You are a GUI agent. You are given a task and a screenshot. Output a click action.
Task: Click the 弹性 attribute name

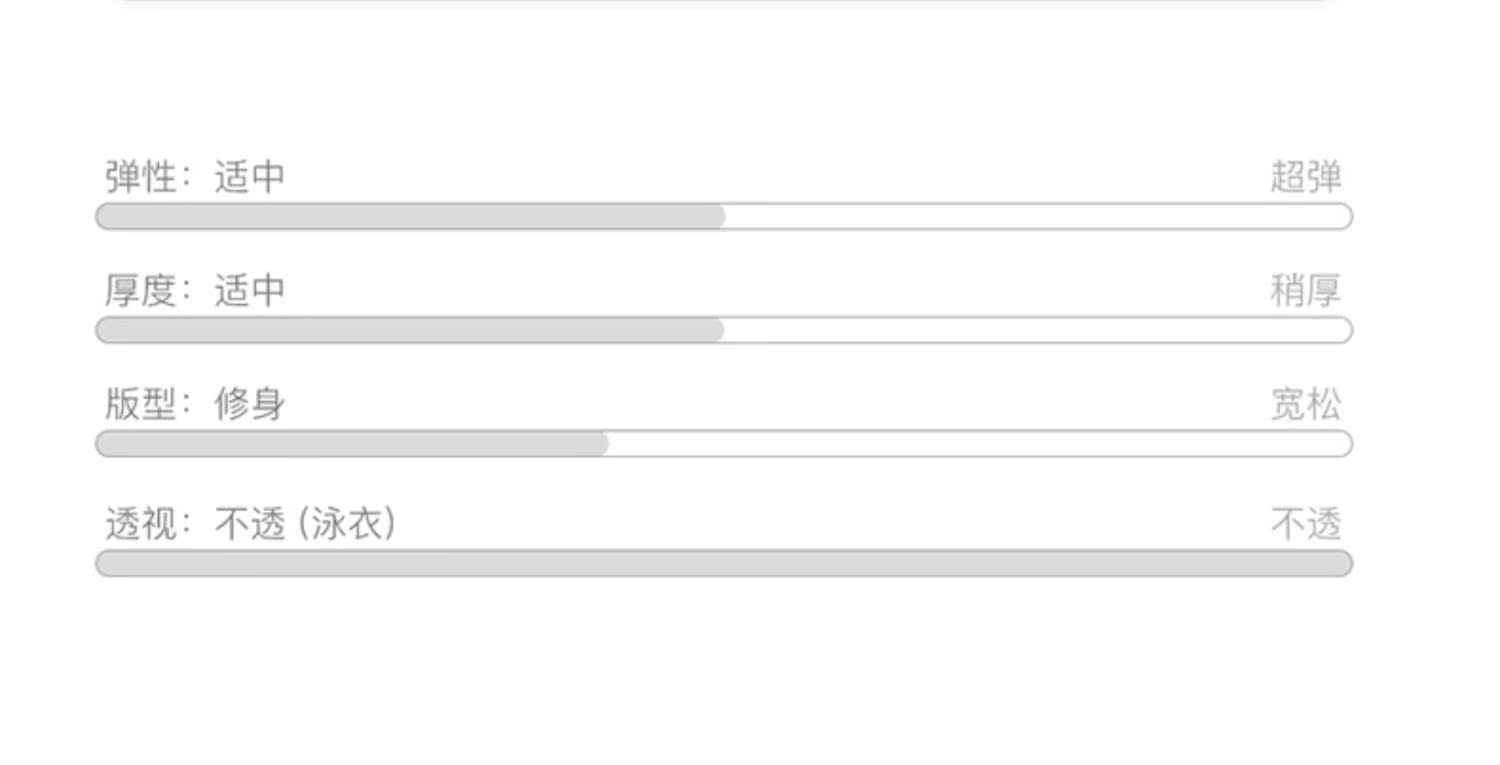[x=141, y=177]
